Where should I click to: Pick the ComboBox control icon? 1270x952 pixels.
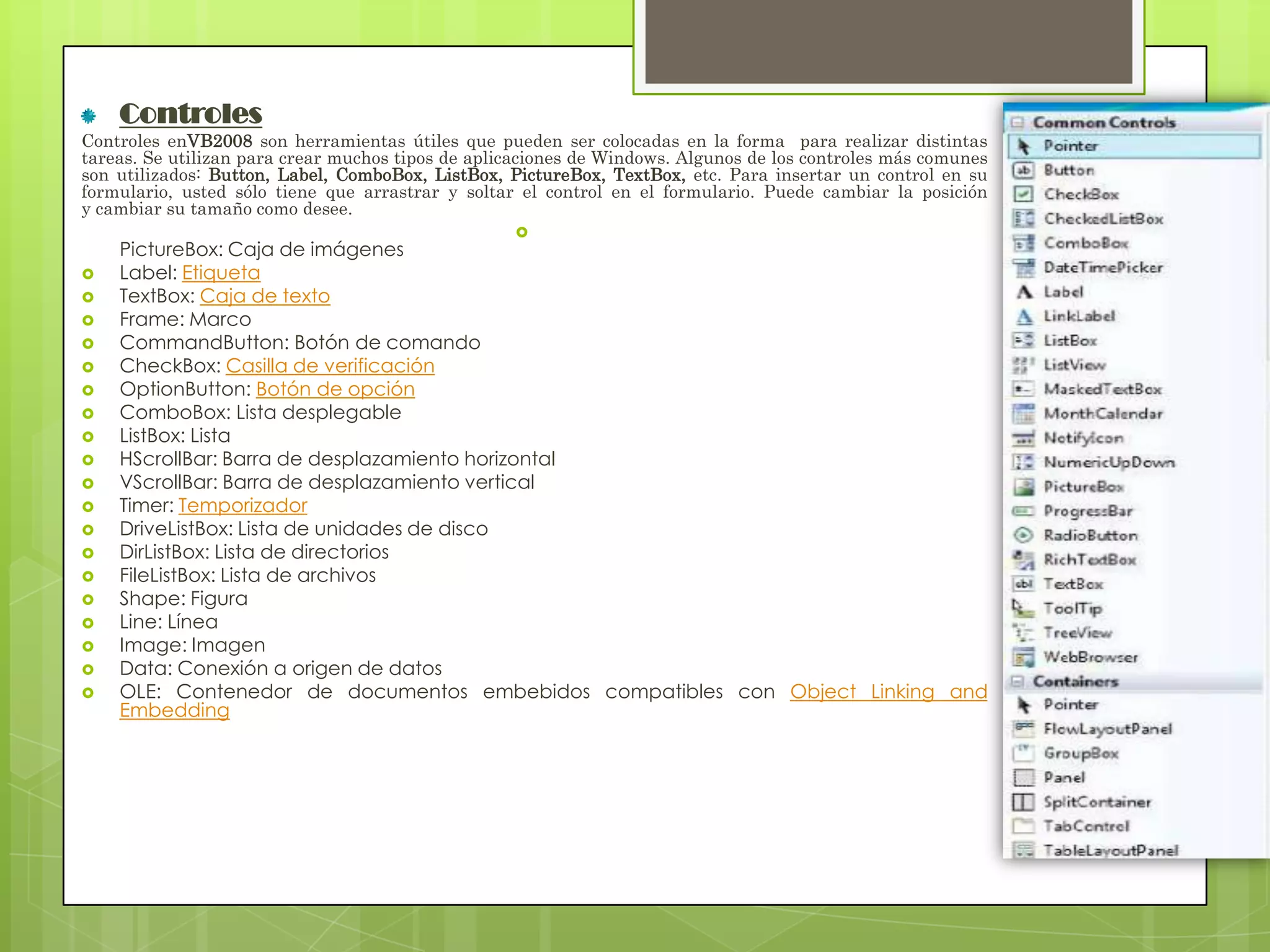tap(1023, 243)
